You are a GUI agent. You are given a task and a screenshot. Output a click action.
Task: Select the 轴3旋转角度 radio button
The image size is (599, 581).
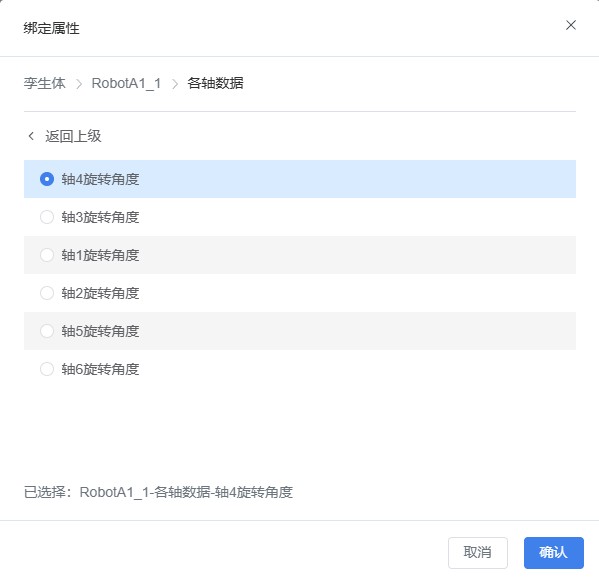point(47,217)
